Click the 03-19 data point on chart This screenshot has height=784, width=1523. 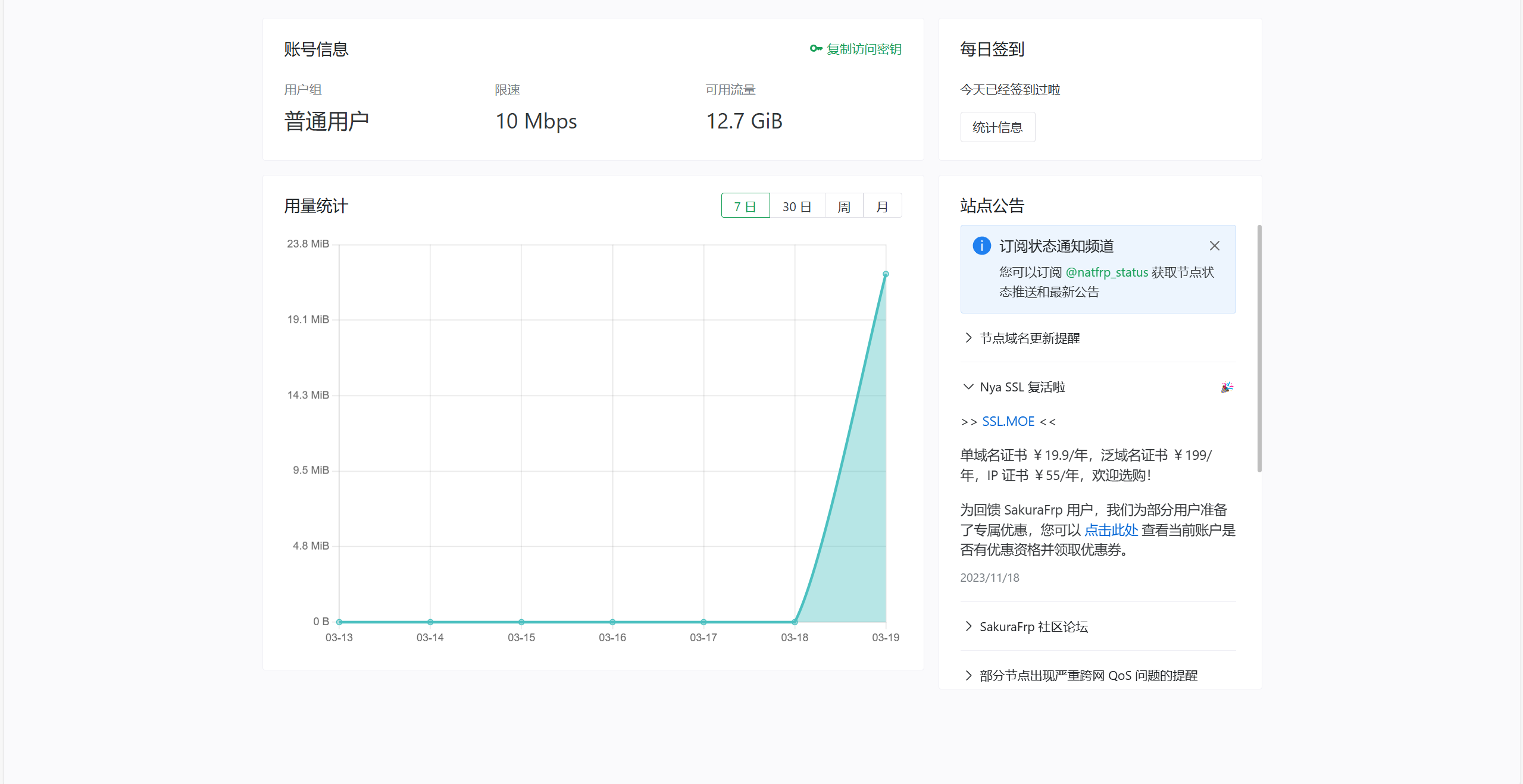coord(886,274)
